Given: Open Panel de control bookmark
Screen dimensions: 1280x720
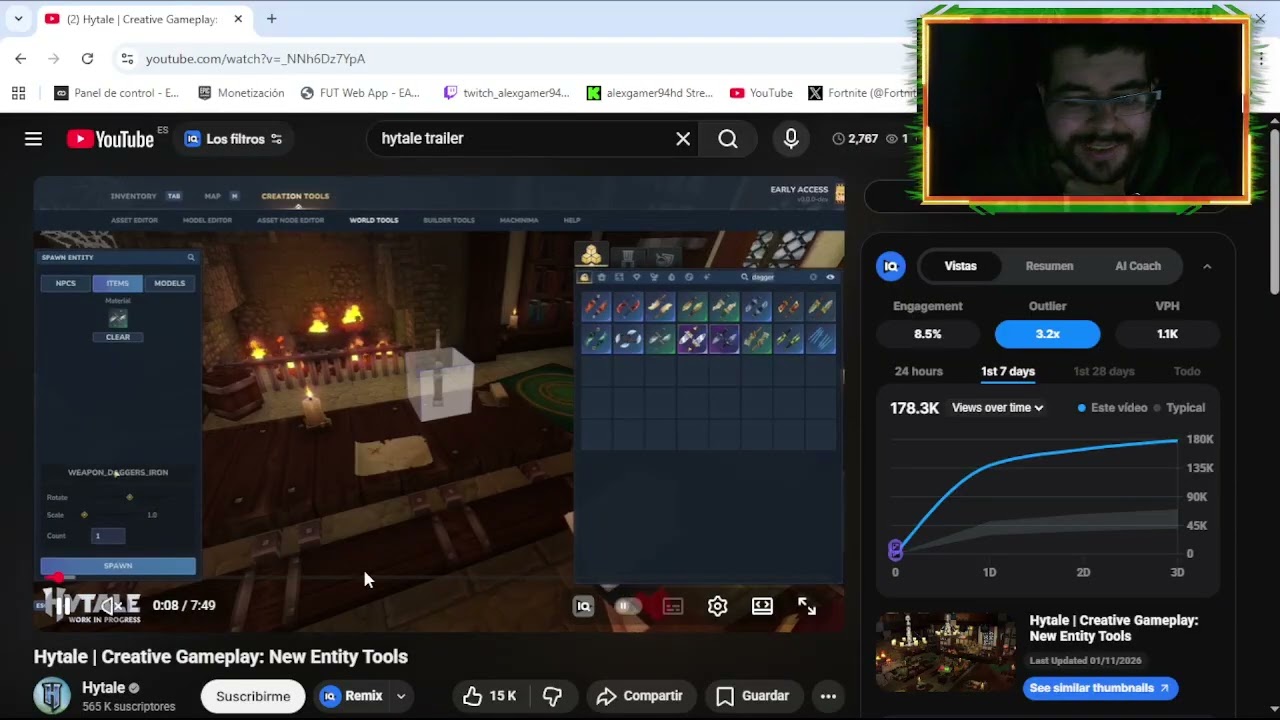Looking at the screenshot, I should [116, 93].
